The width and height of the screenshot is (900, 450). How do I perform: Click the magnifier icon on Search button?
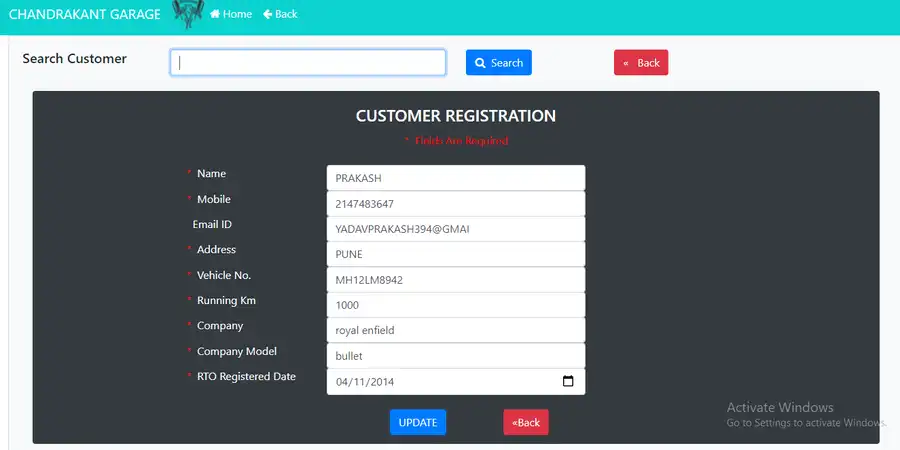[480, 63]
